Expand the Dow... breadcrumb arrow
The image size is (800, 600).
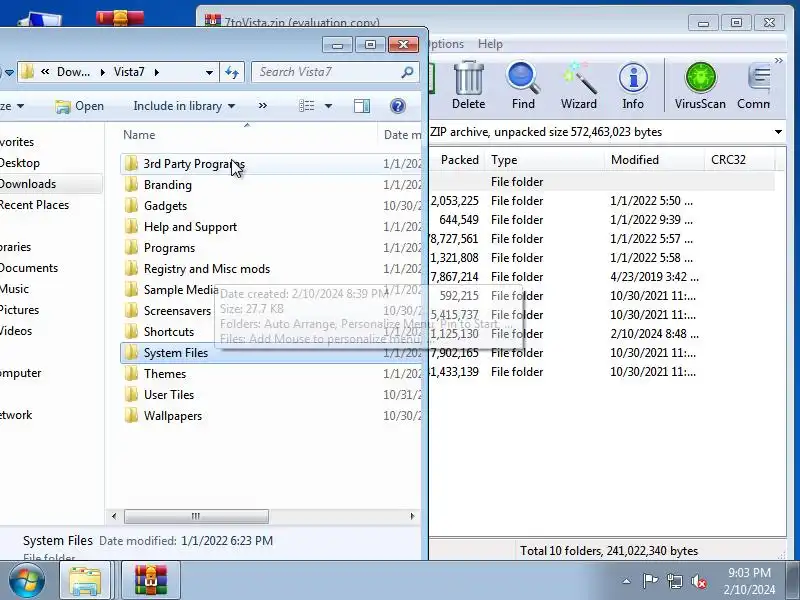point(103,72)
